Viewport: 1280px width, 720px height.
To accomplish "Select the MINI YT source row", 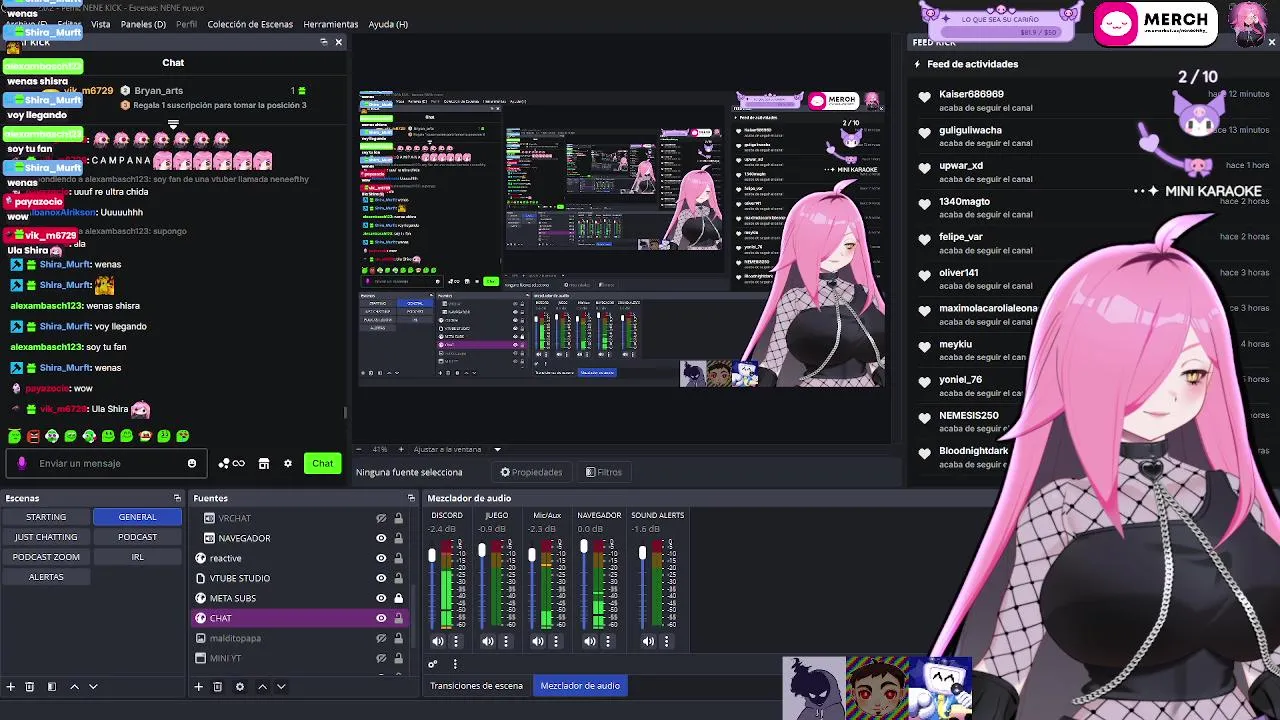I will (300, 658).
